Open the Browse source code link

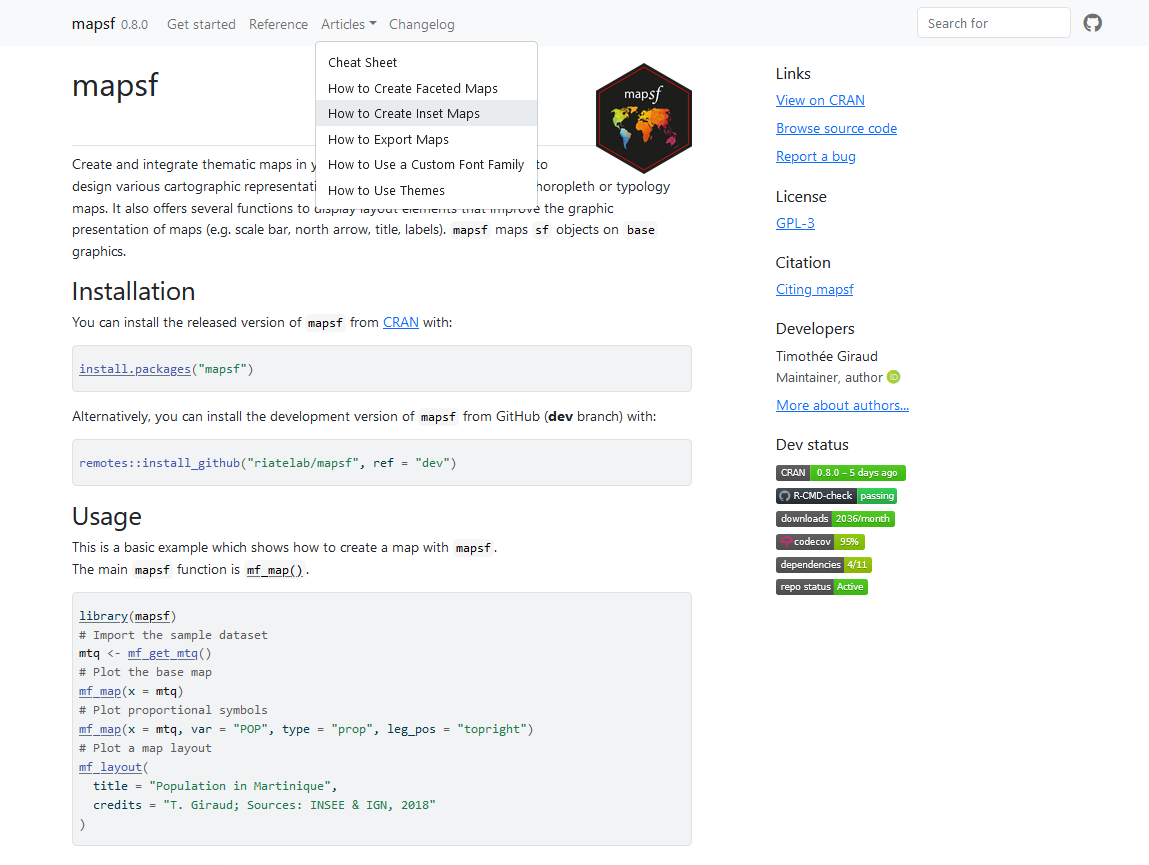[836, 128]
